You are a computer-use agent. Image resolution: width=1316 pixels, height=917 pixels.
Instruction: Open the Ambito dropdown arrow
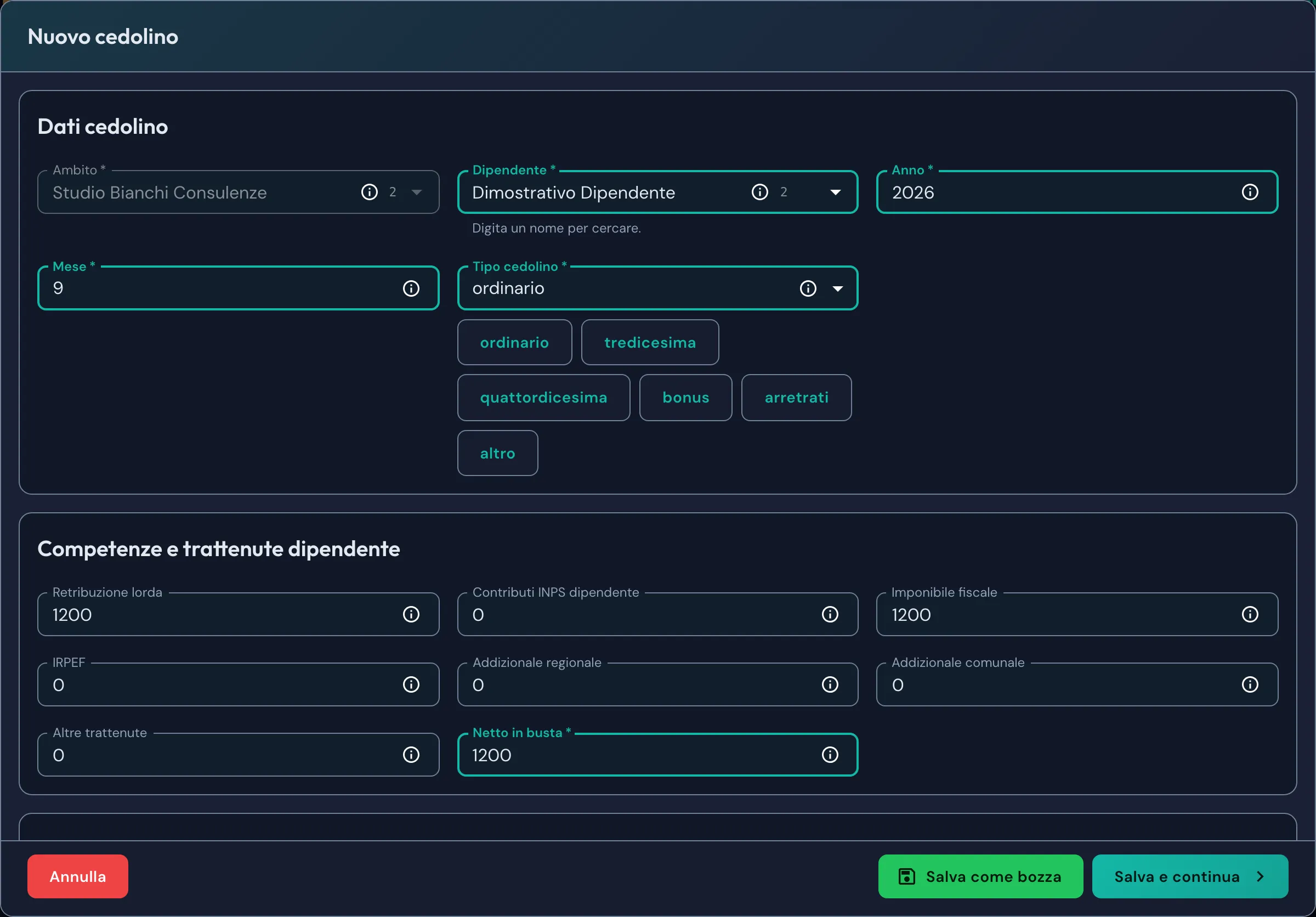(417, 193)
